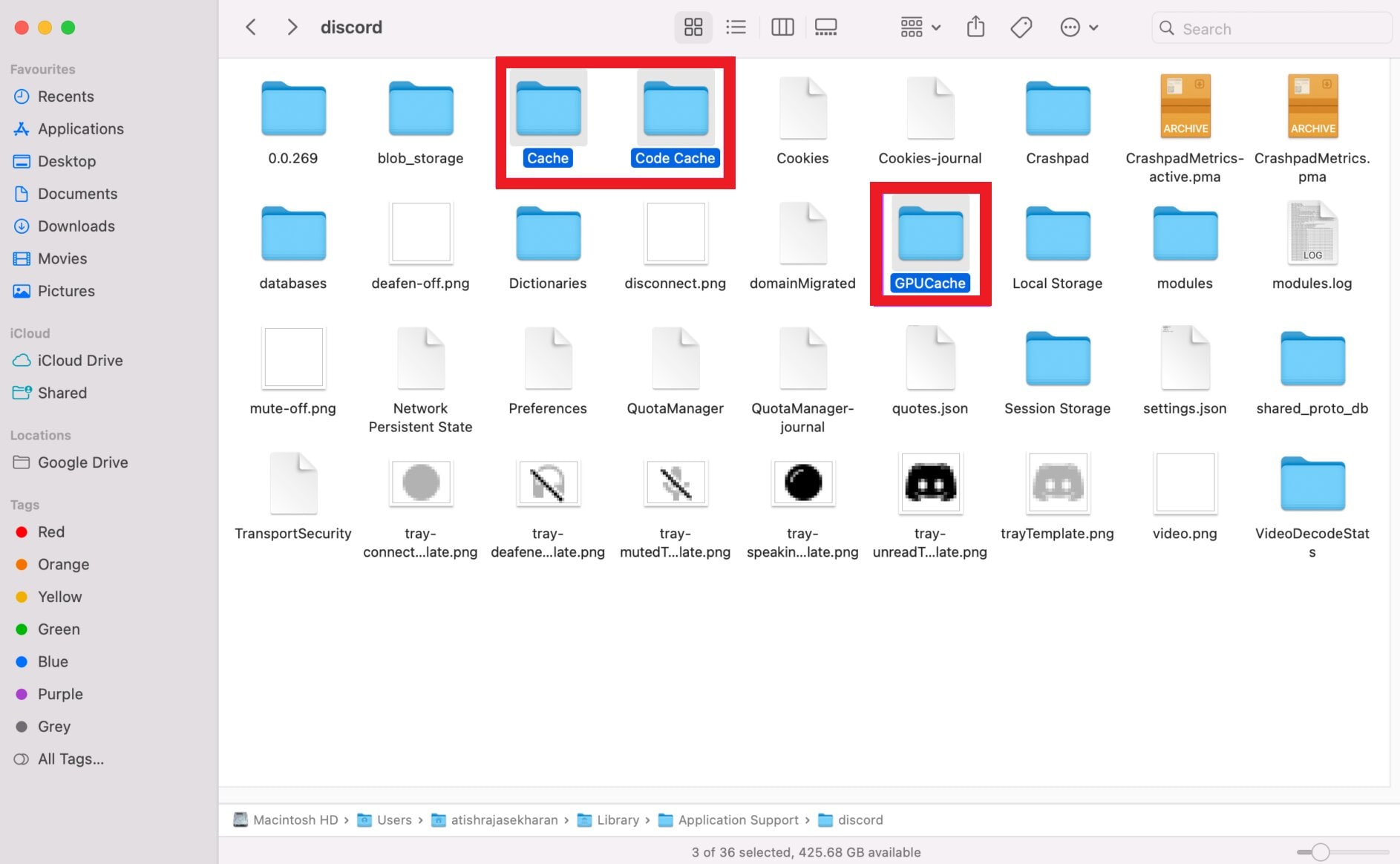
Task: Switch to list view
Action: coord(736,27)
